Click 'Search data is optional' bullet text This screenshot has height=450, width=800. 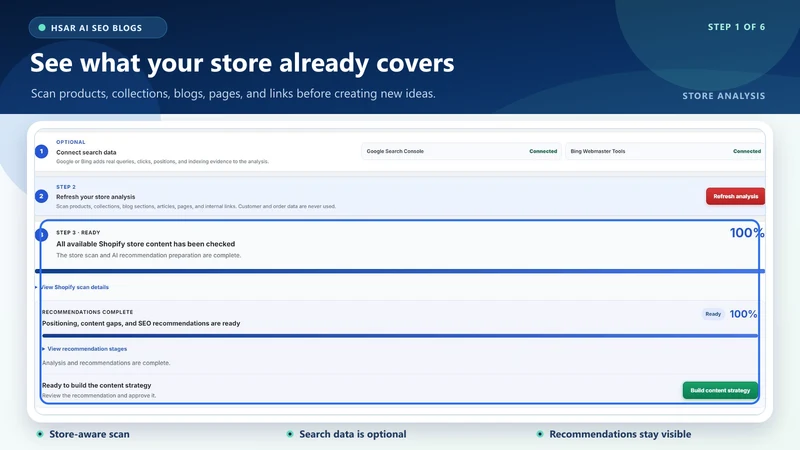click(353, 434)
